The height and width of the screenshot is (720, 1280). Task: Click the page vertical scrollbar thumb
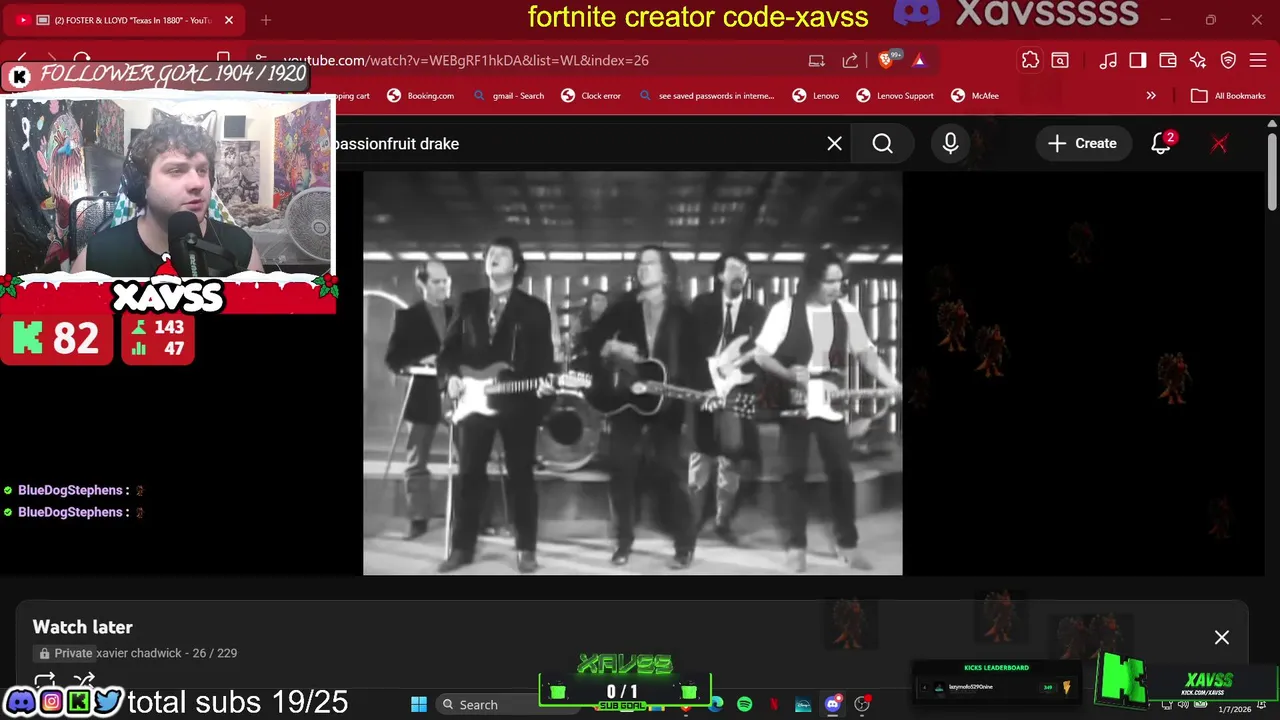(1272, 170)
